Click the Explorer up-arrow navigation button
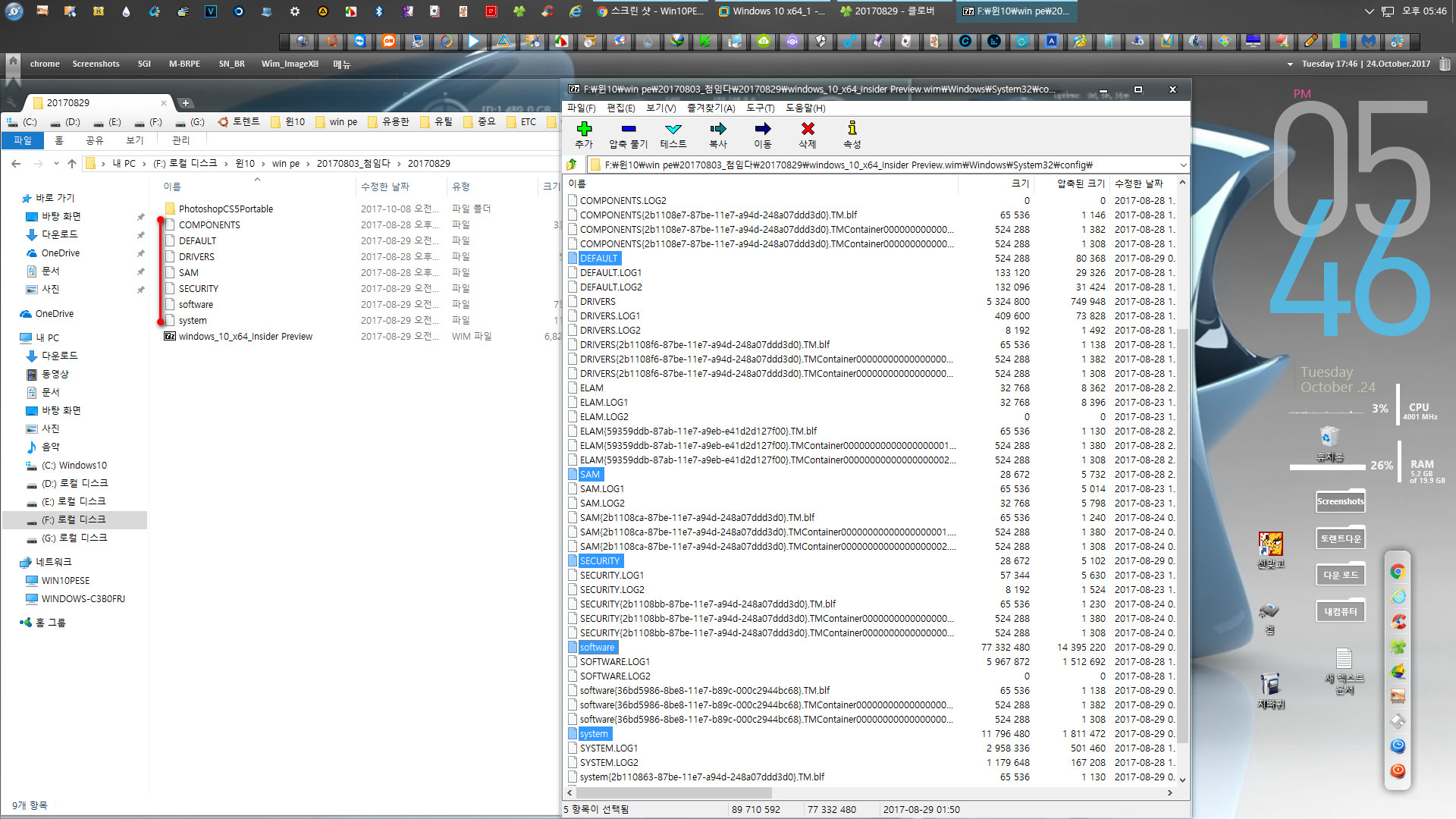This screenshot has width=1456, height=819. 72,163
